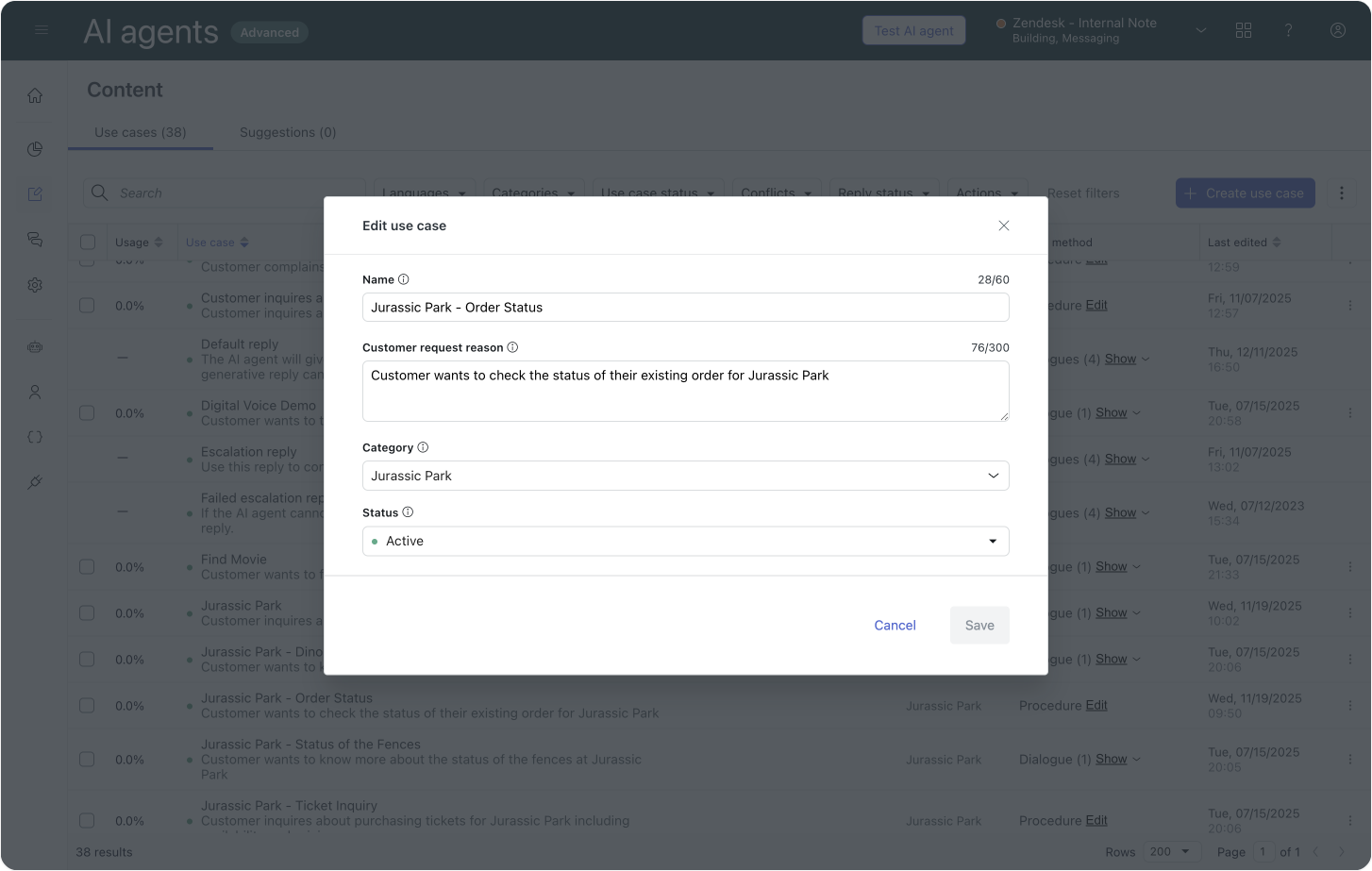Open the settings gear sidebar icon
Viewport: 1372px width, 871px height.
(x=35, y=284)
